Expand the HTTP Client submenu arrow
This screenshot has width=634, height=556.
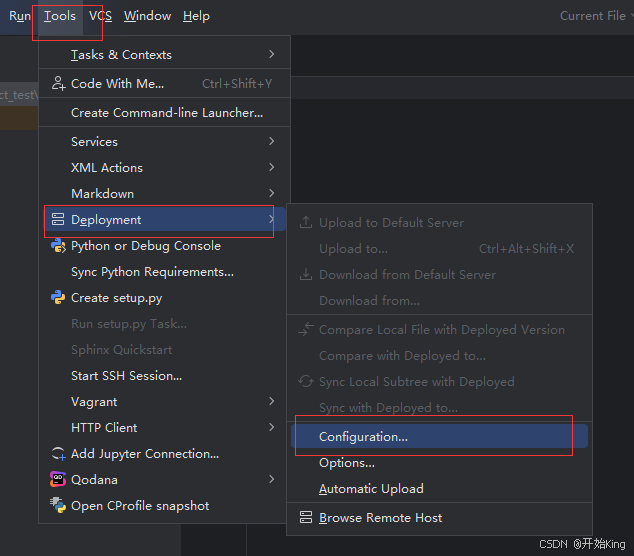tap(272, 427)
